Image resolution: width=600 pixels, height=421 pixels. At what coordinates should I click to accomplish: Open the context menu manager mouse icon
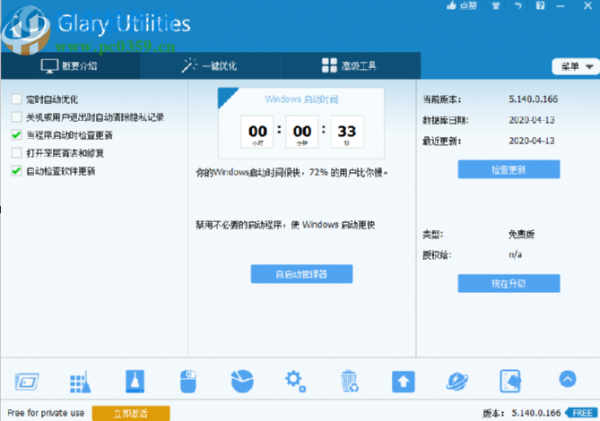pyautogui.click(x=188, y=381)
